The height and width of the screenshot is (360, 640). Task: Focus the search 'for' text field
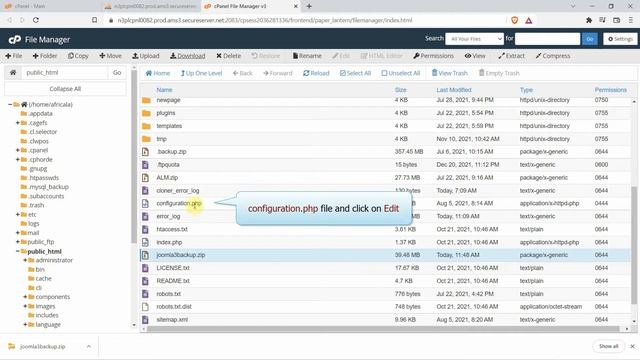[x=547, y=39]
